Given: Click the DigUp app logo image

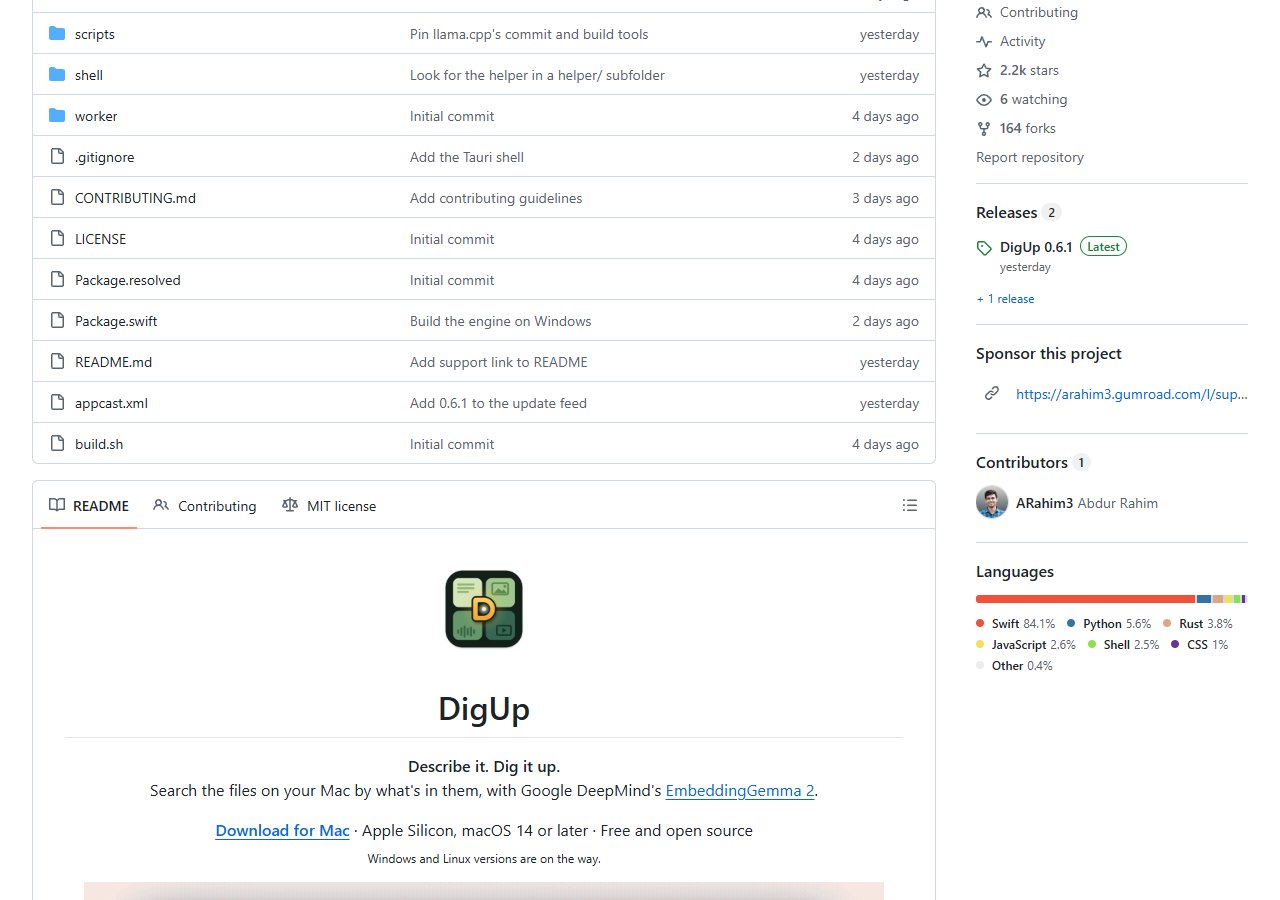Looking at the screenshot, I should (484, 609).
